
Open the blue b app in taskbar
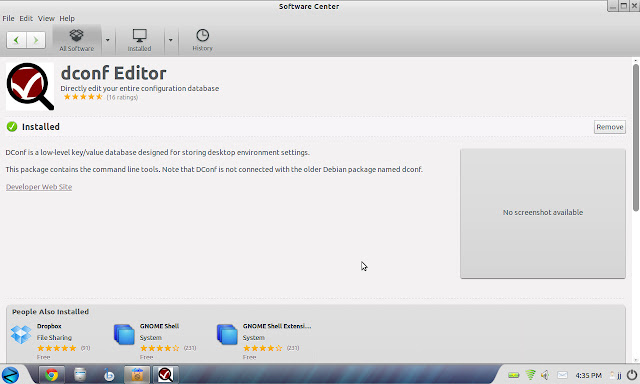click(x=109, y=375)
